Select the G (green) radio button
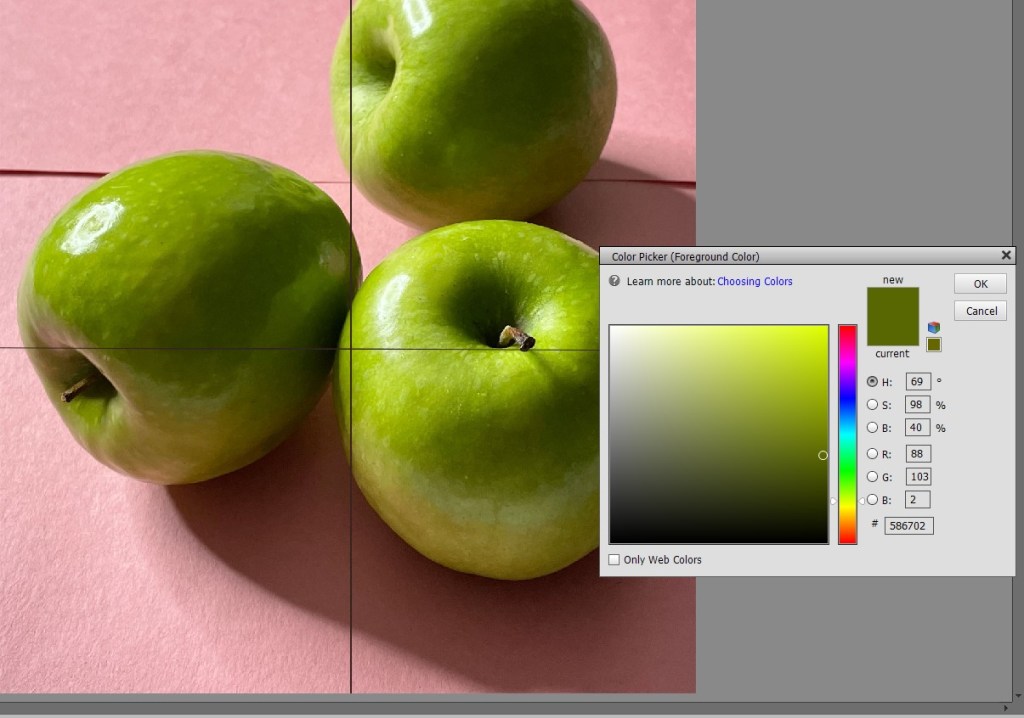This screenshot has height=718, width=1024. tap(872, 477)
